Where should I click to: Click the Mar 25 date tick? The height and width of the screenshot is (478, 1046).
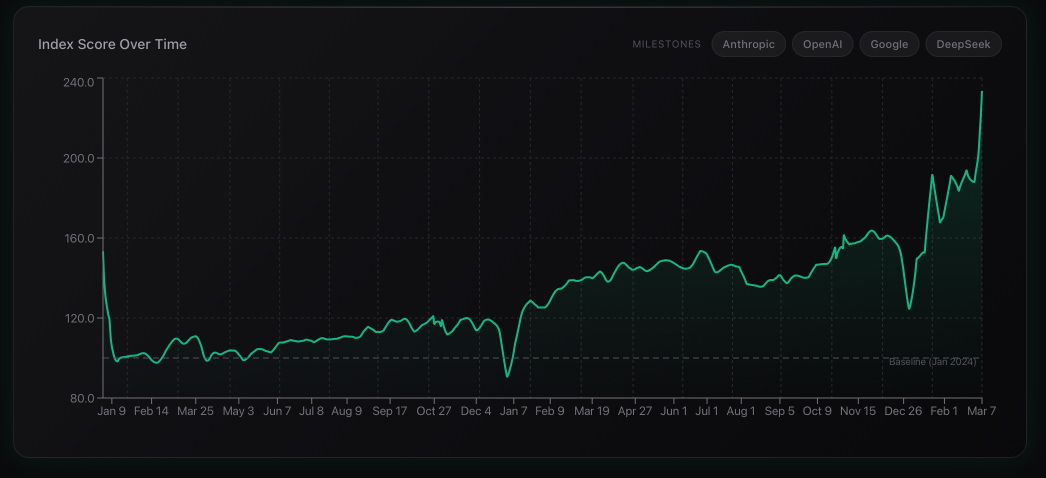195,411
